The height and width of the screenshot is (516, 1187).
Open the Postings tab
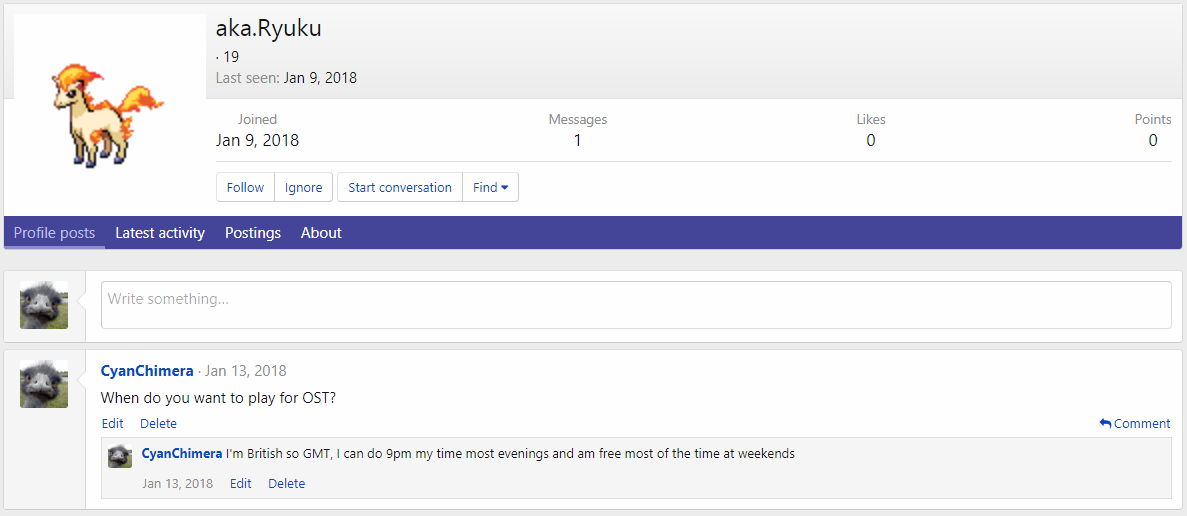[x=253, y=233]
